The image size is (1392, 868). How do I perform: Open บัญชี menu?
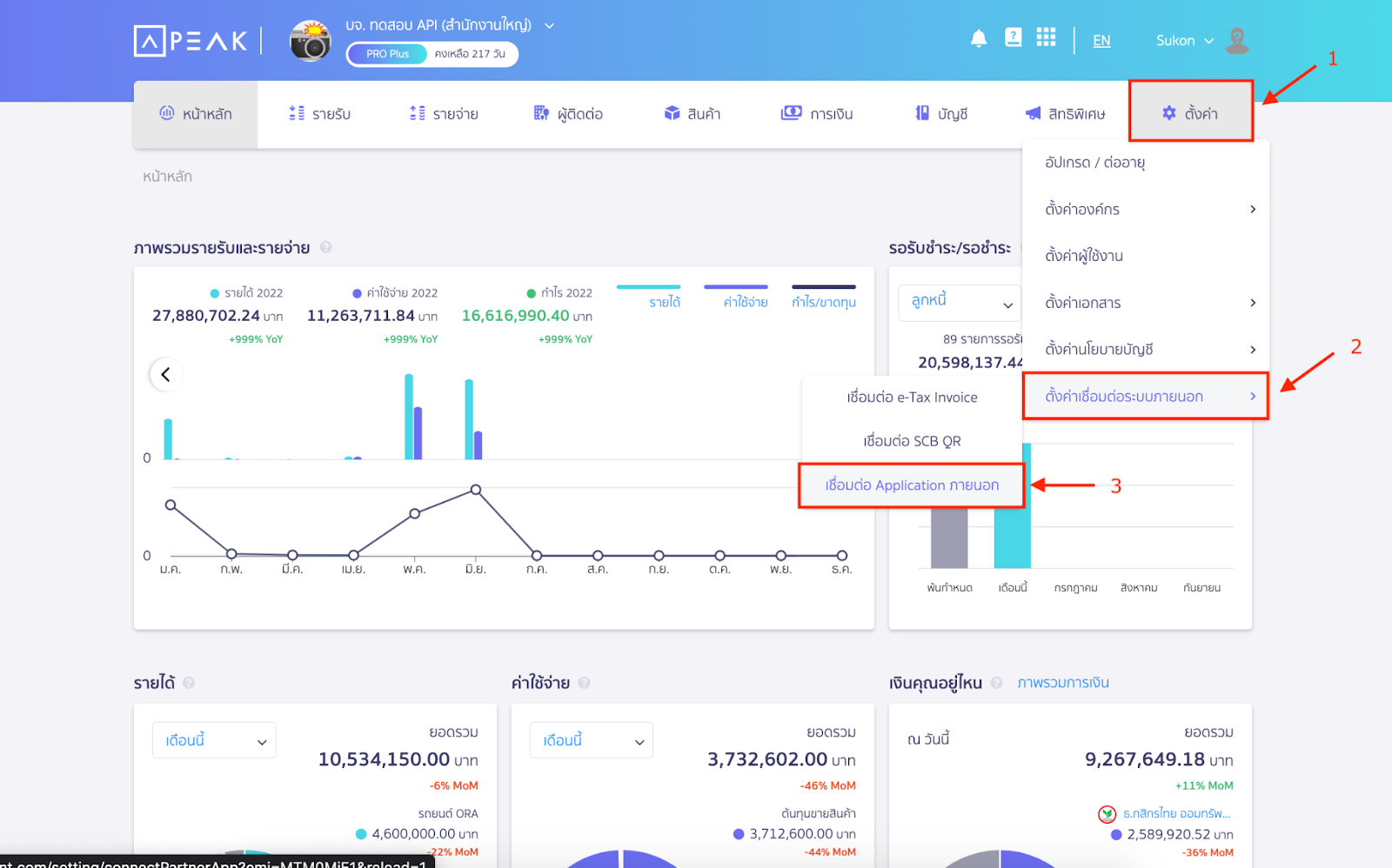[x=941, y=114]
